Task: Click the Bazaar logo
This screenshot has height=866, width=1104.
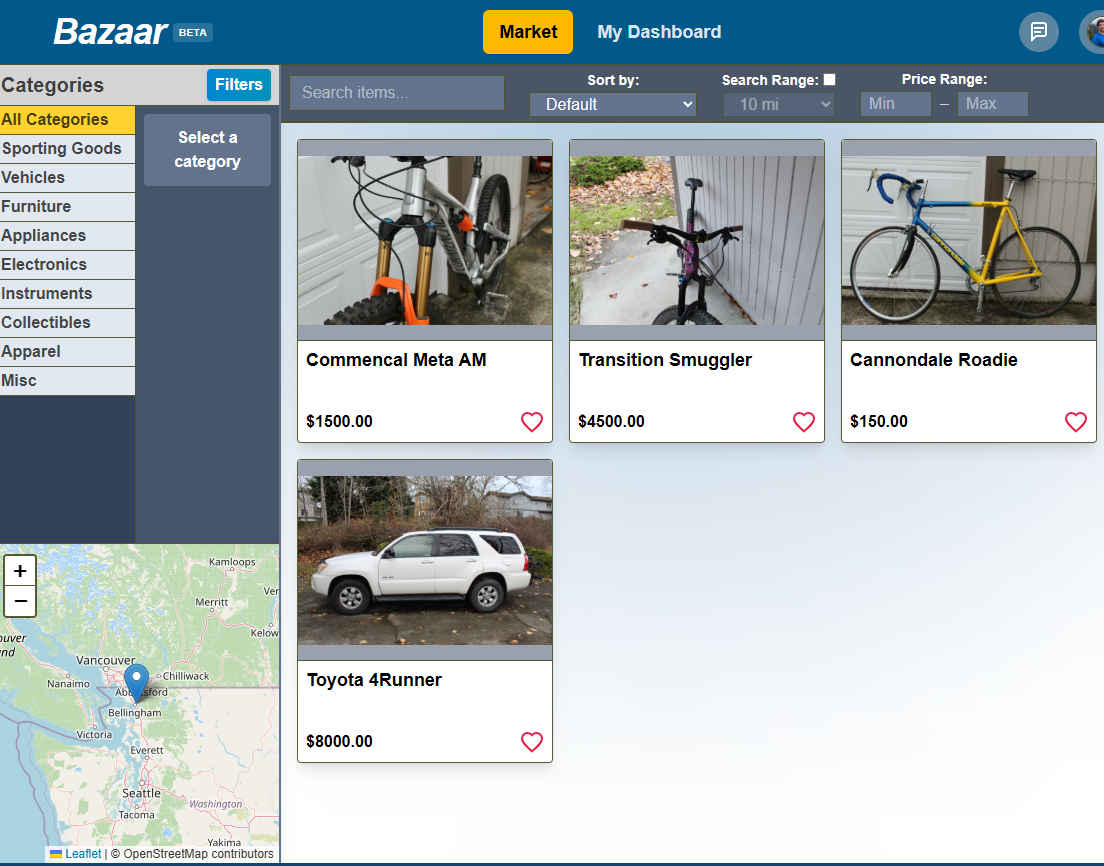Action: pyautogui.click(x=108, y=31)
